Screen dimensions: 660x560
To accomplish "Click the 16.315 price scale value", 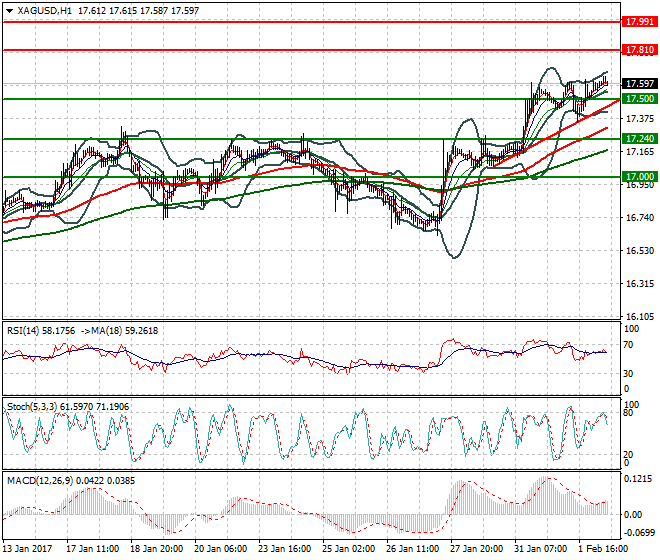I will click(x=640, y=284).
